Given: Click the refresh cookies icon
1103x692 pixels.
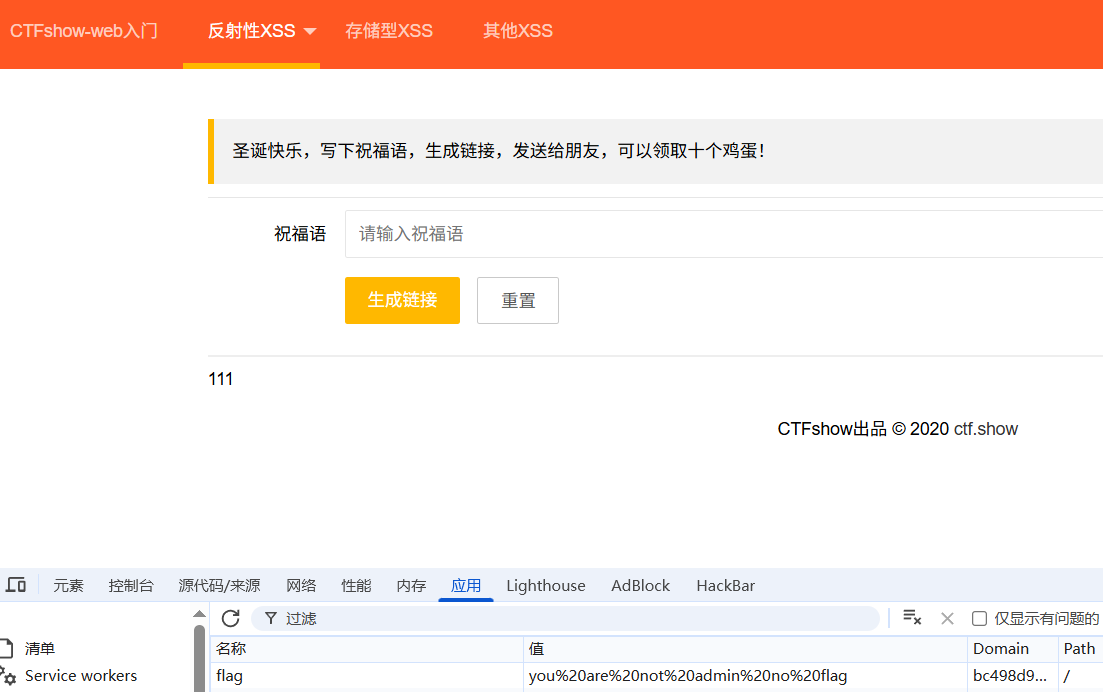Looking at the screenshot, I should [x=231, y=619].
